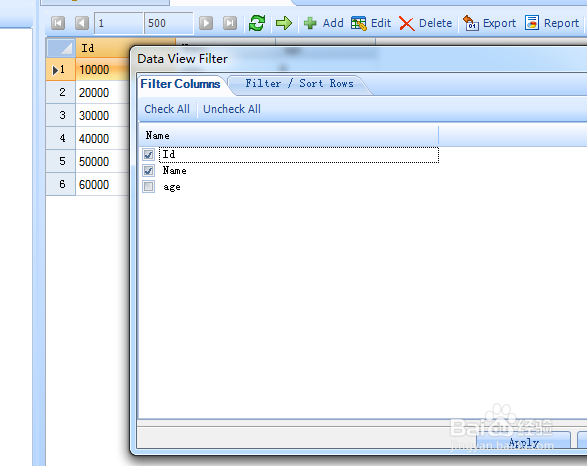Image resolution: width=587 pixels, height=466 pixels.
Task: Delete the selected record
Action: click(425, 23)
